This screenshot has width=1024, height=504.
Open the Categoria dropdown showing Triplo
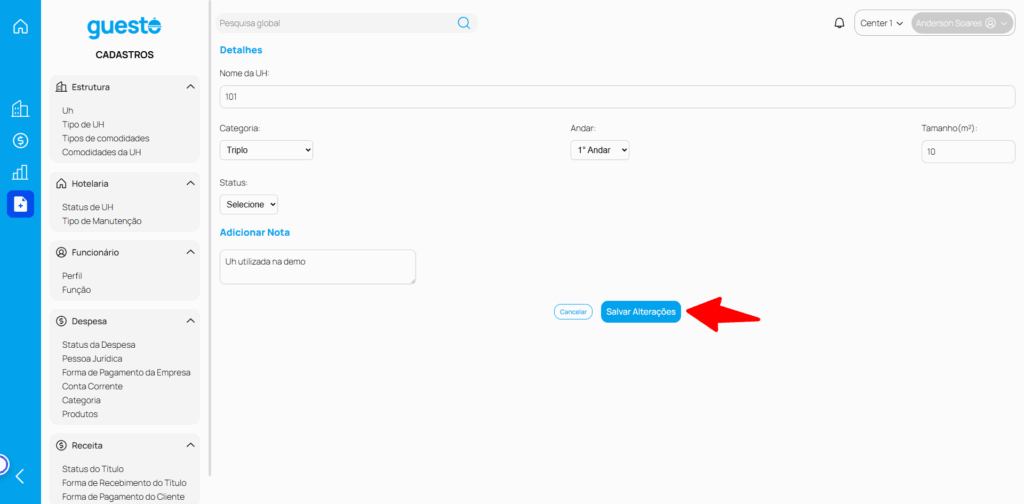point(266,150)
